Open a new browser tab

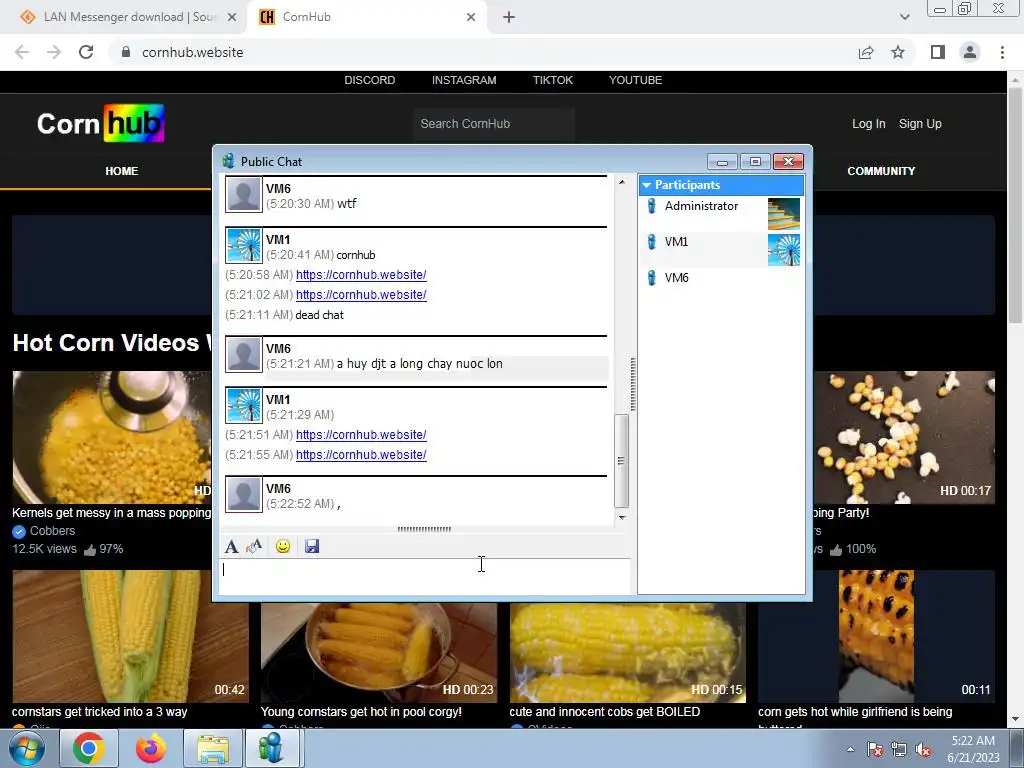pyautogui.click(x=509, y=18)
